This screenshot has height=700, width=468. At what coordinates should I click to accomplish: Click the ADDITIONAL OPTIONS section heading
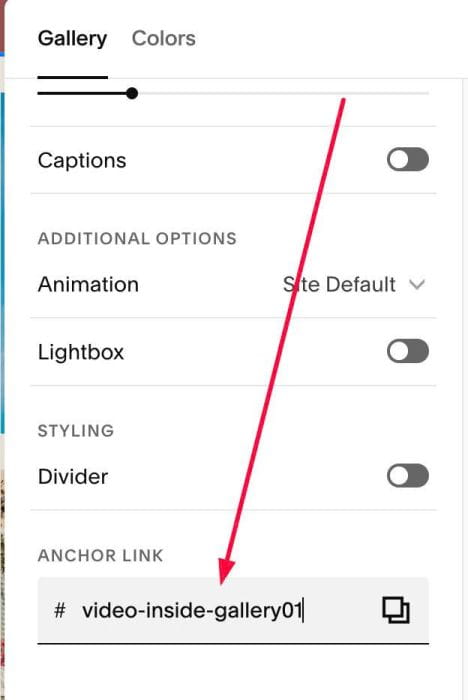click(x=137, y=238)
